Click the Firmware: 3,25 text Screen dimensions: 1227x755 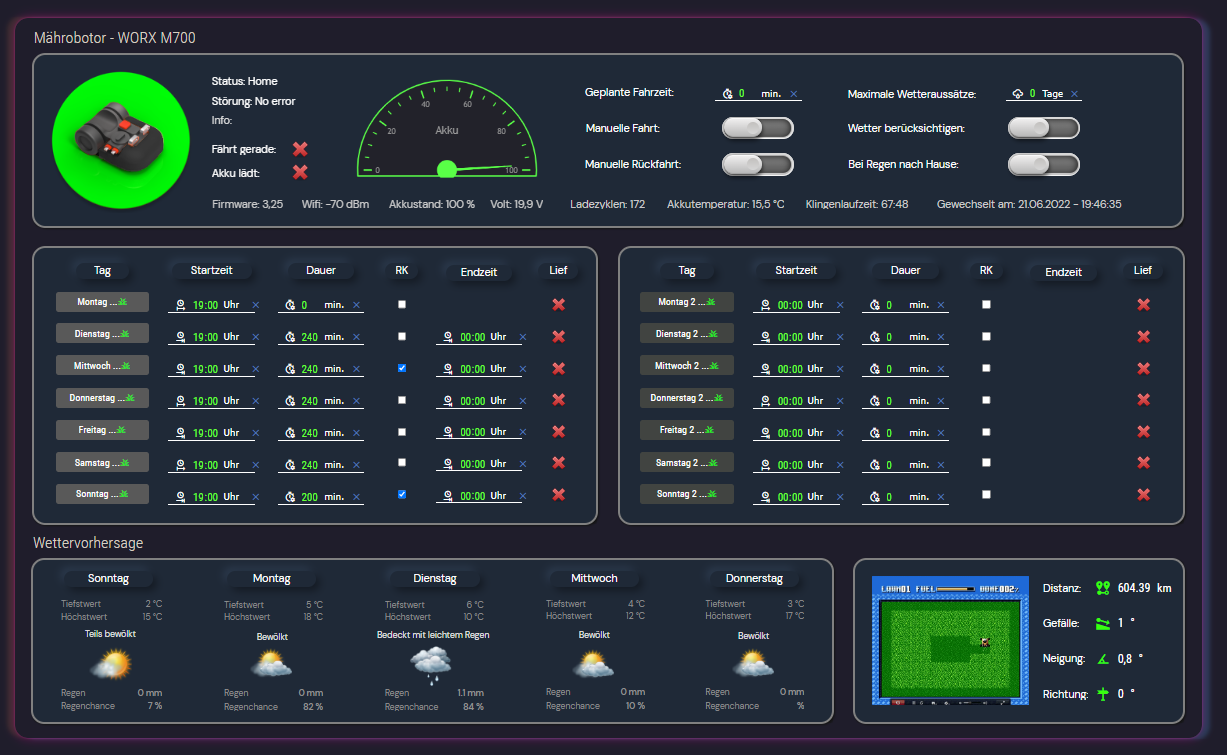pos(248,204)
